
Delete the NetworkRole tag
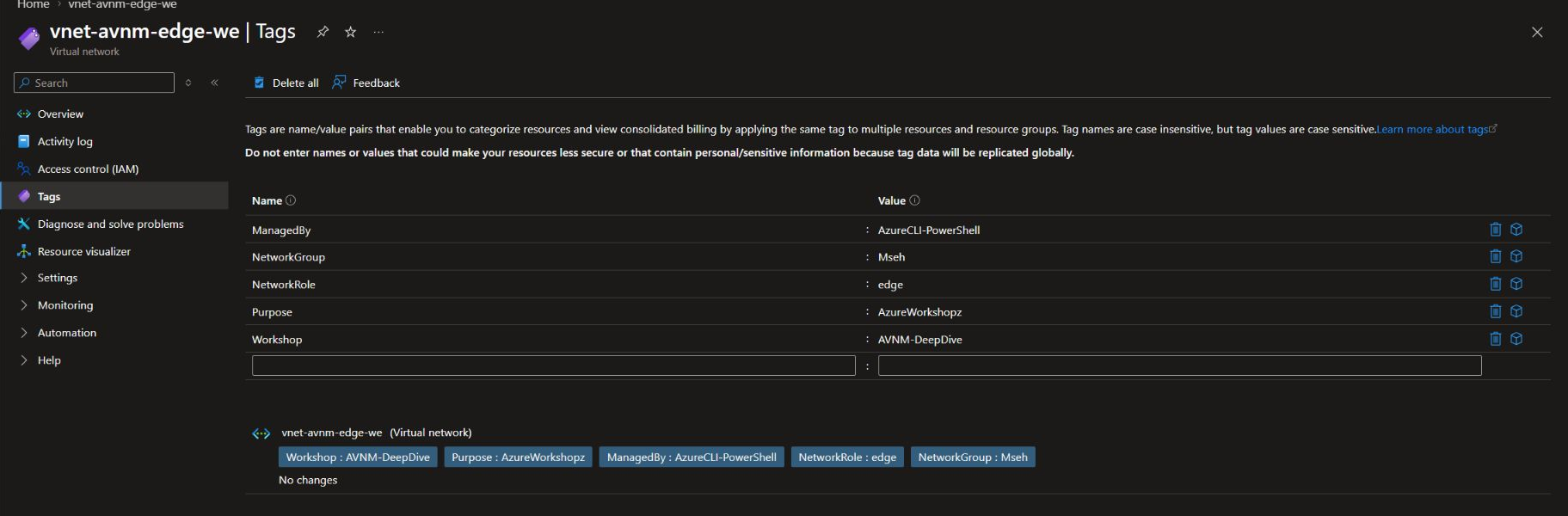[x=1496, y=284]
